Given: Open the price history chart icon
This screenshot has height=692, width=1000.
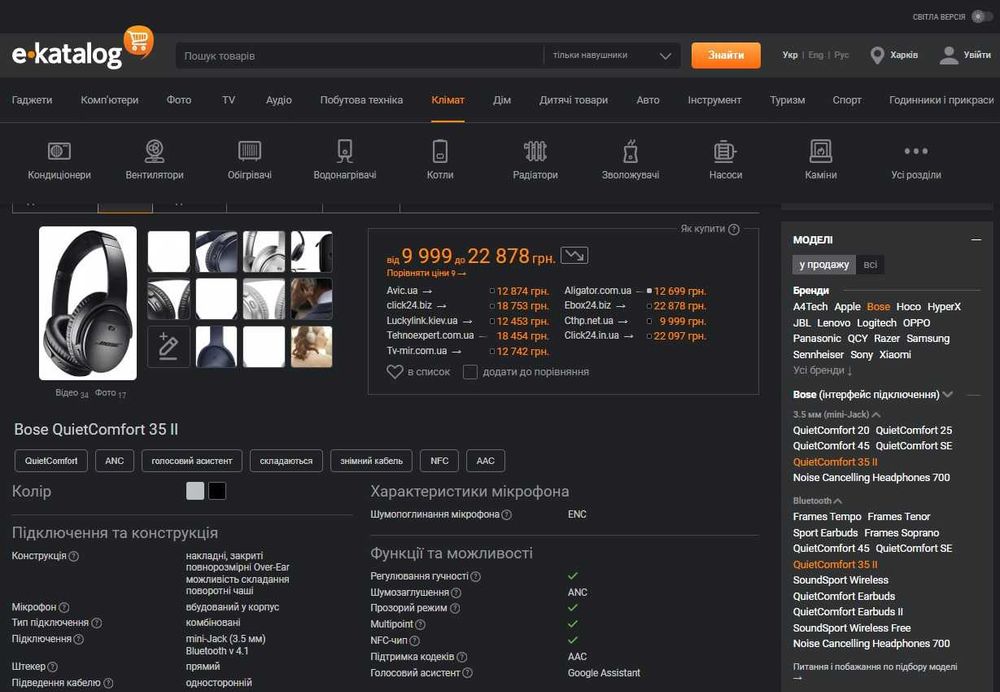Looking at the screenshot, I should point(574,256).
